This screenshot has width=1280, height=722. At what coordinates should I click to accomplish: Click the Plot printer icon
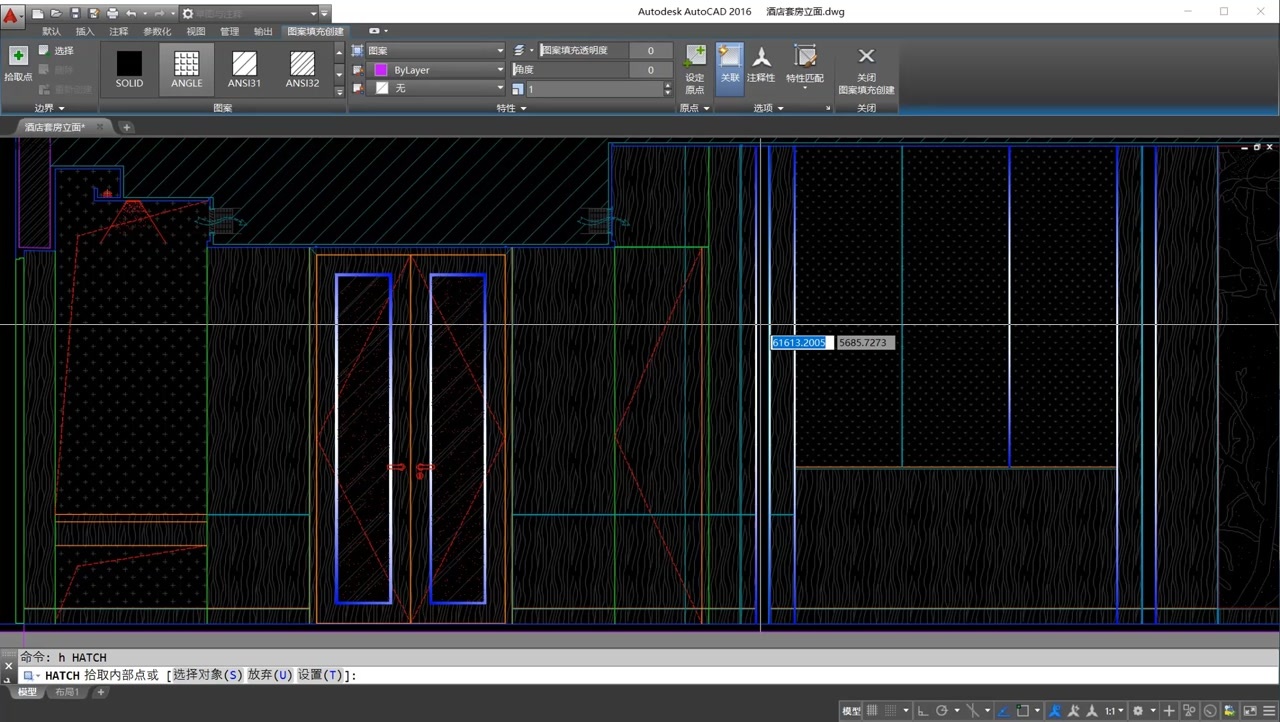[x=112, y=14]
